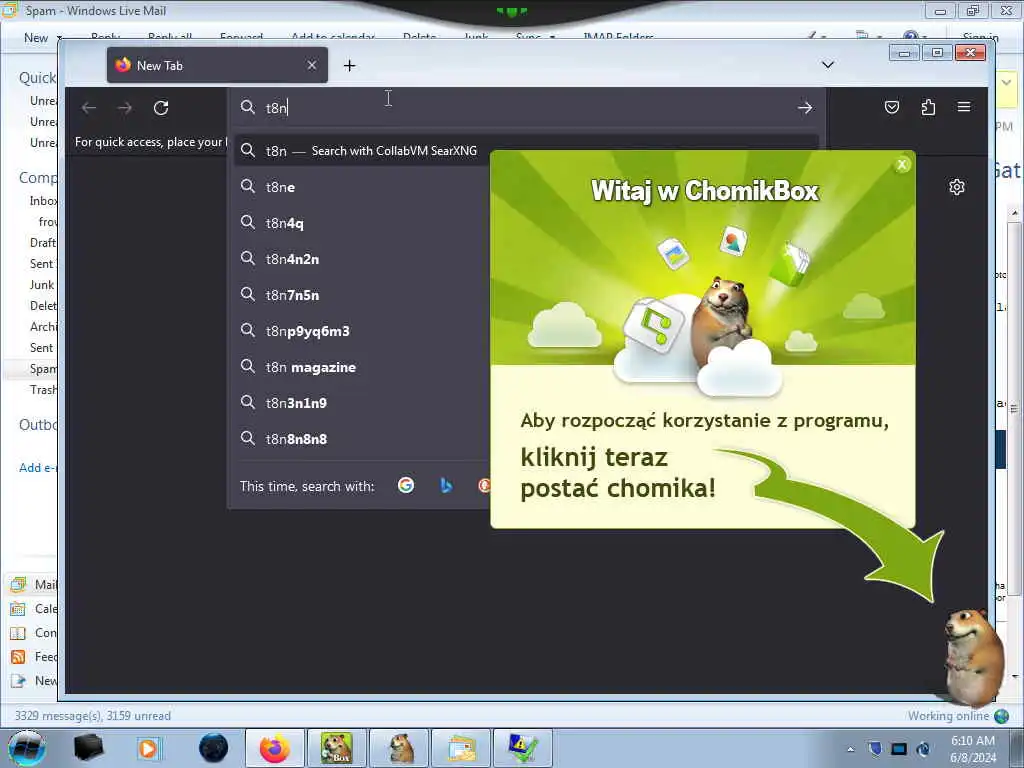Screen dimensions: 1024x768
Task: Reload the page in Firefox
Action: click(161, 108)
